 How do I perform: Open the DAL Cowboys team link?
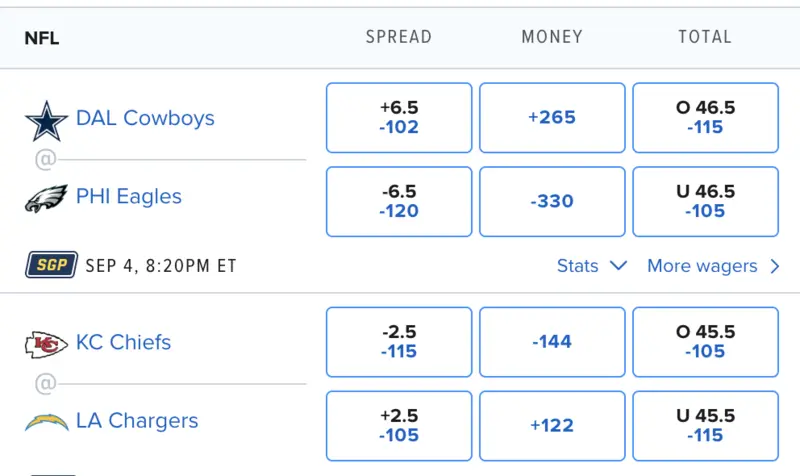(145, 118)
